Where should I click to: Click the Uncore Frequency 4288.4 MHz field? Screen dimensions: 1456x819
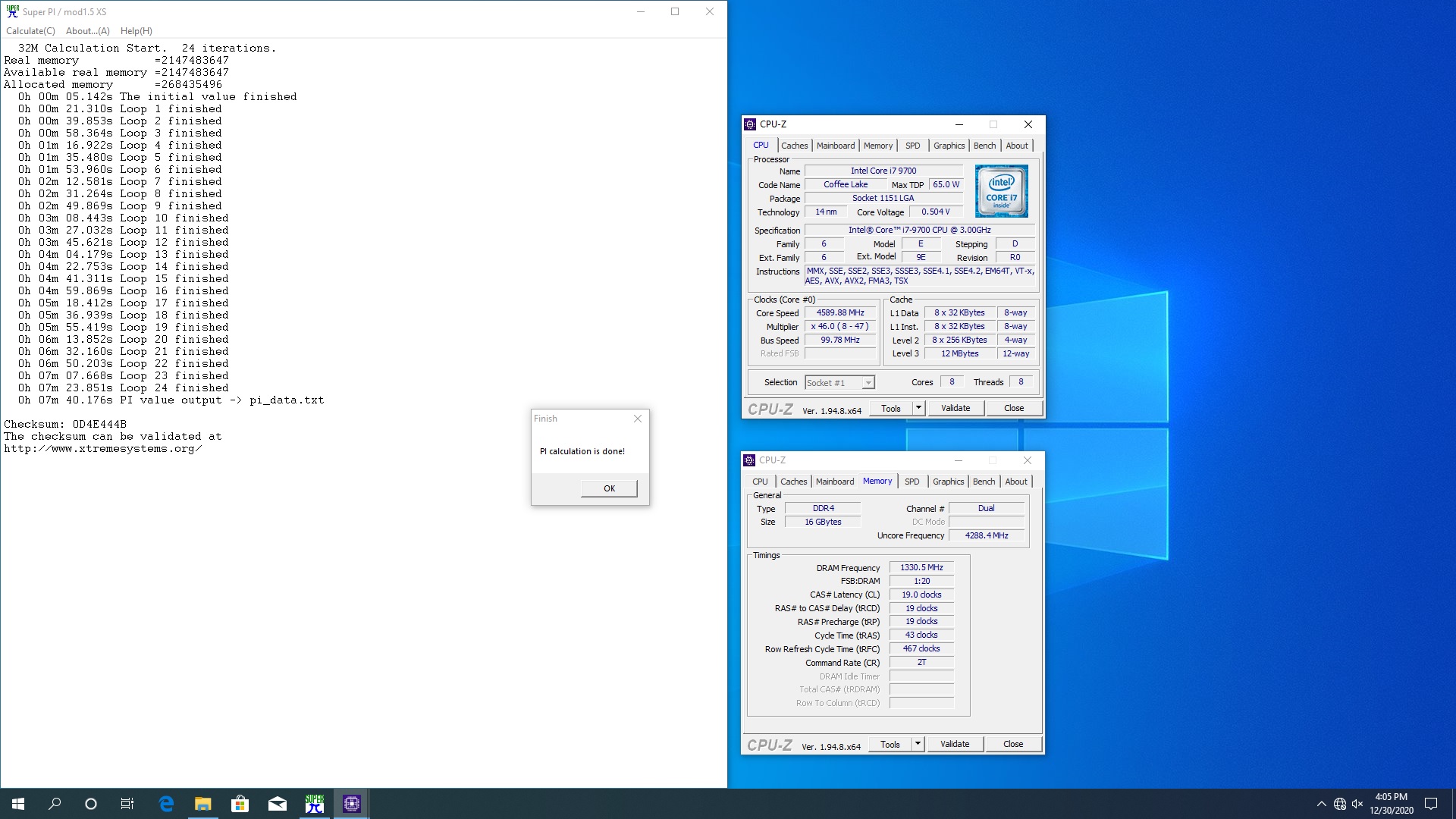pos(987,535)
